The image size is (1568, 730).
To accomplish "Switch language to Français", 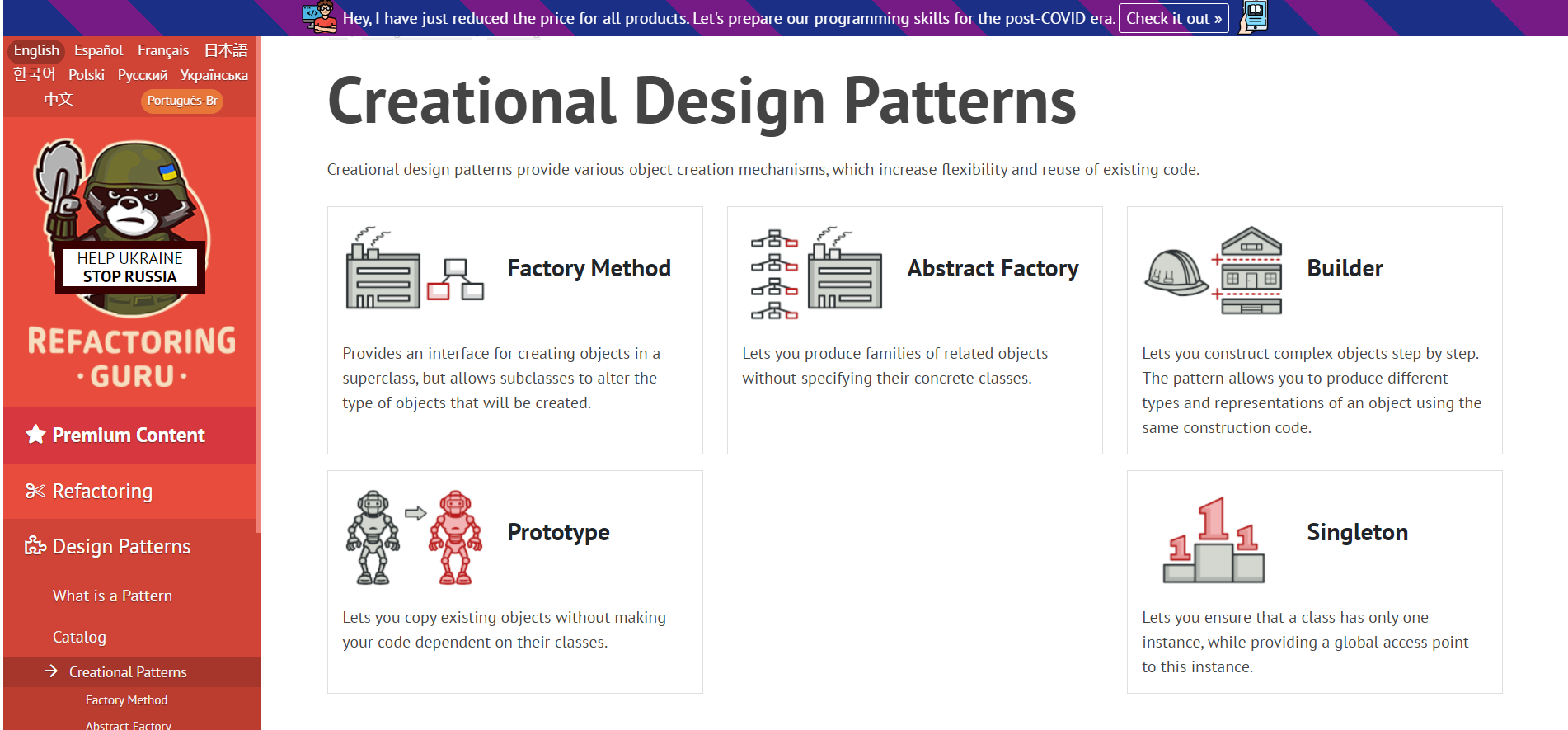I will [163, 50].
